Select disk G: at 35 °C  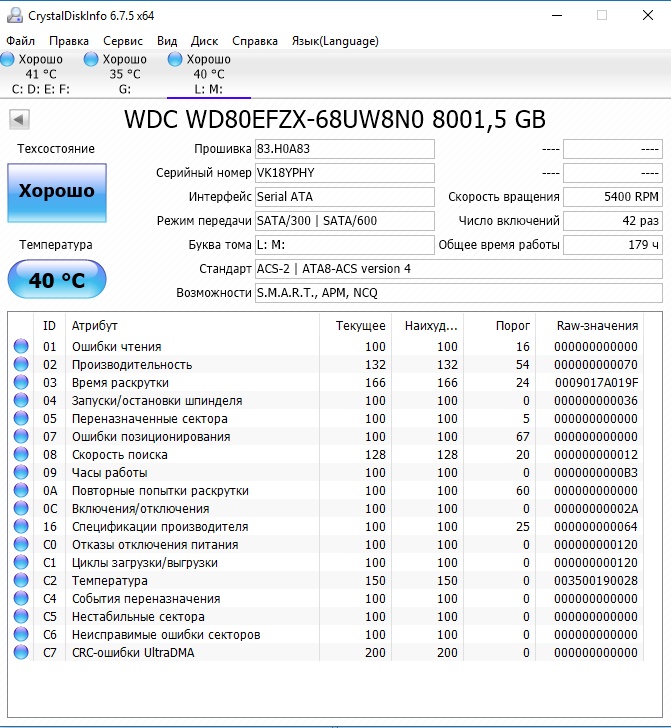pyautogui.click(x=124, y=74)
